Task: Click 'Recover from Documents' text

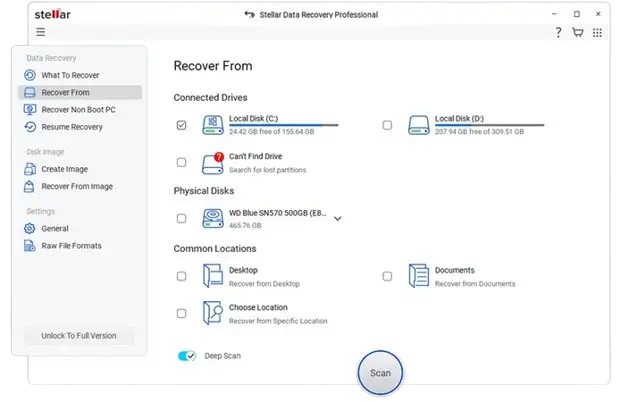Action: (475, 284)
